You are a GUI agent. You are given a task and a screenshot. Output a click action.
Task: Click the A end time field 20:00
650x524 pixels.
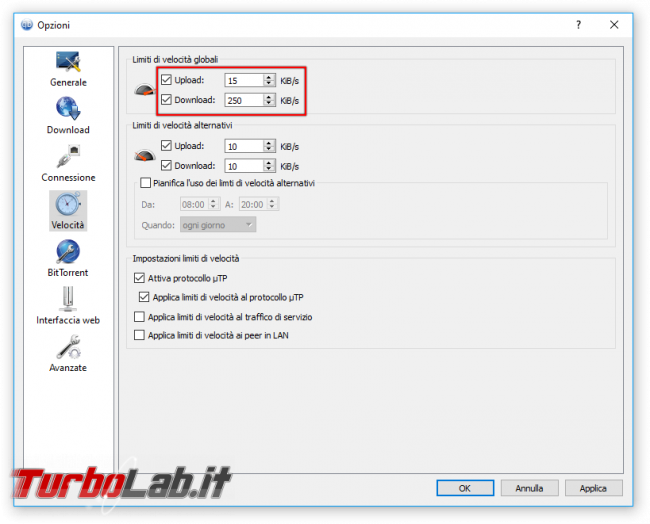coord(253,204)
